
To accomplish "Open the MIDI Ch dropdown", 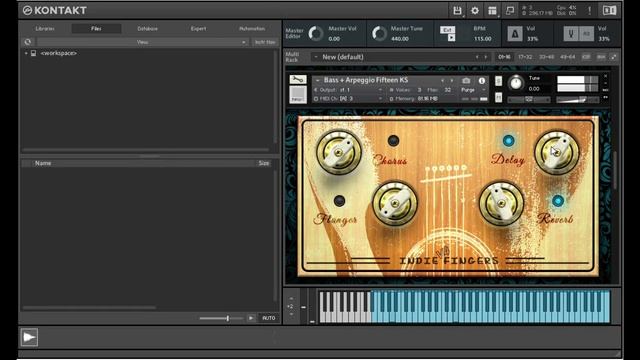I will tap(348, 99).
